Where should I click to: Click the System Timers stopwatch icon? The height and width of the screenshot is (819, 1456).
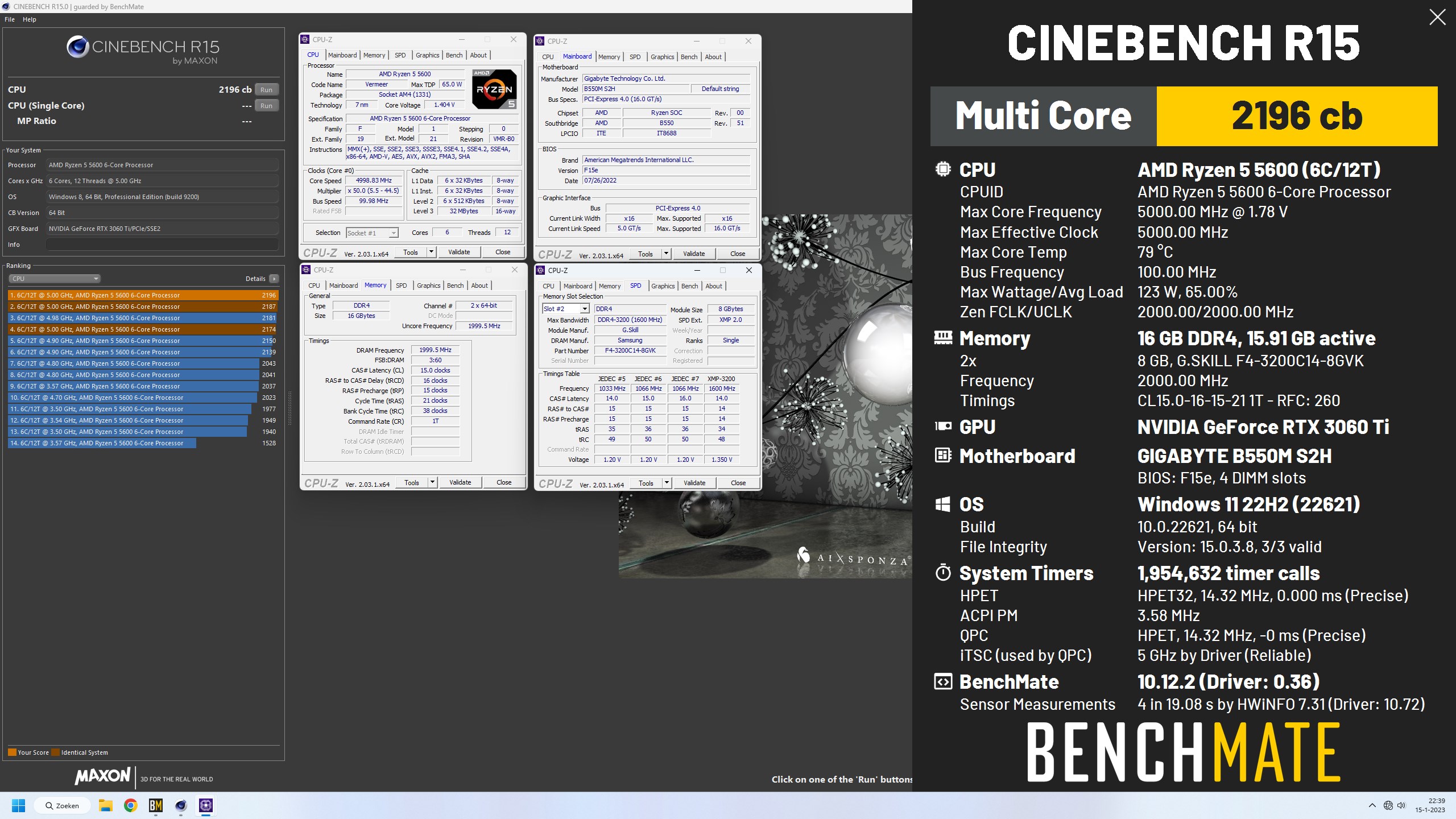click(943, 572)
